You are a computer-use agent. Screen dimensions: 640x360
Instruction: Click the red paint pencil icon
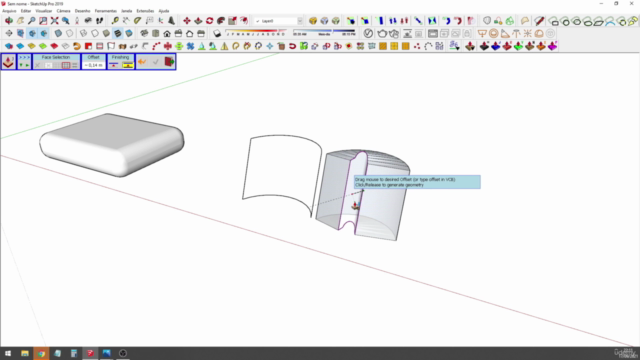coord(540,20)
